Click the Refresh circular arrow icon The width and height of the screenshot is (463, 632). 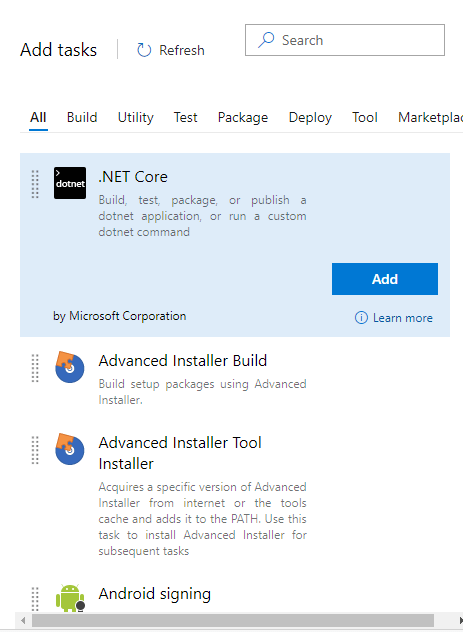[144, 50]
